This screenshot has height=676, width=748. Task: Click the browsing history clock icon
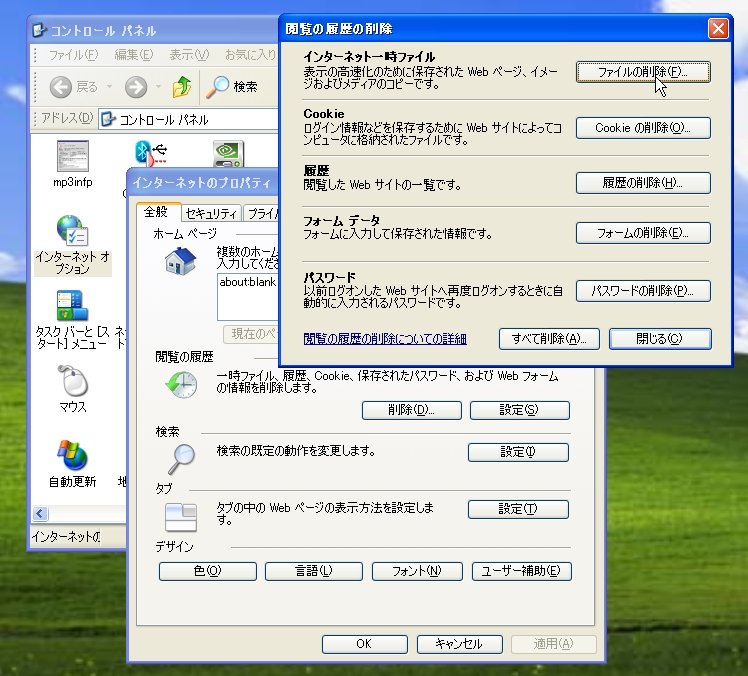(x=181, y=385)
